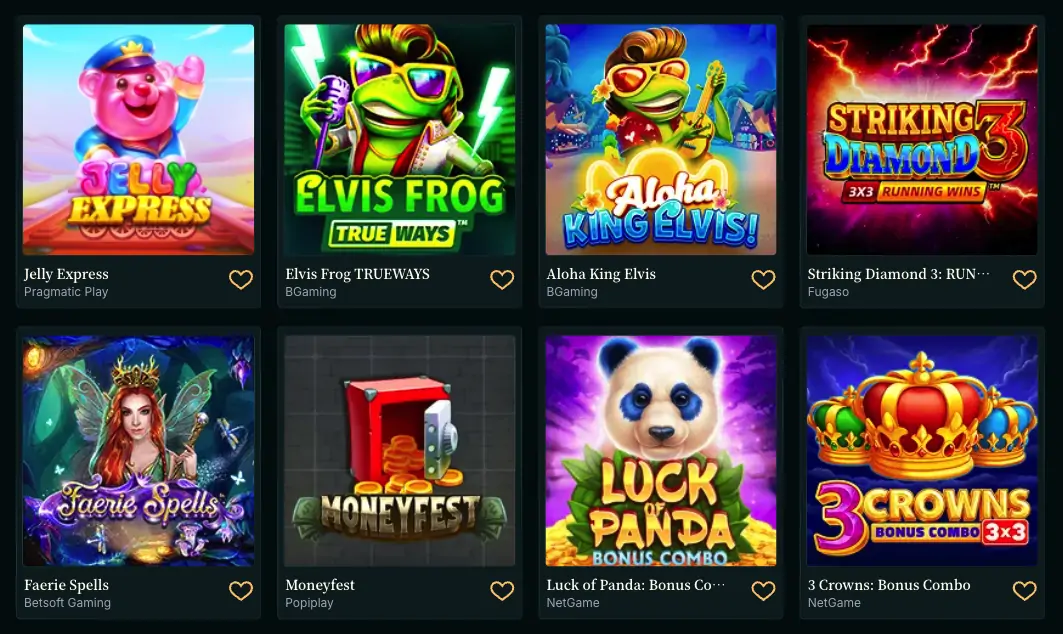Launch Elvis Frog TrueWays game image

pyautogui.click(x=399, y=140)
